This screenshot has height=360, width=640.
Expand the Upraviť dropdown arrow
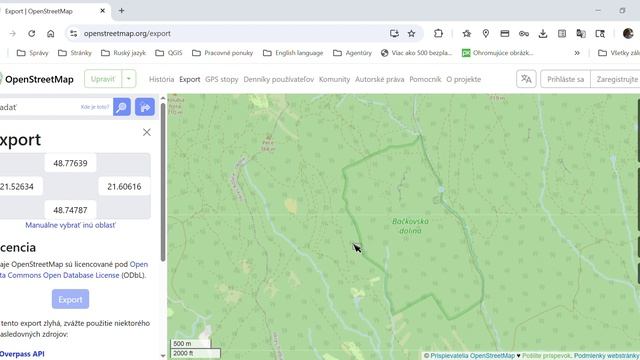click(x=129, y=79)
